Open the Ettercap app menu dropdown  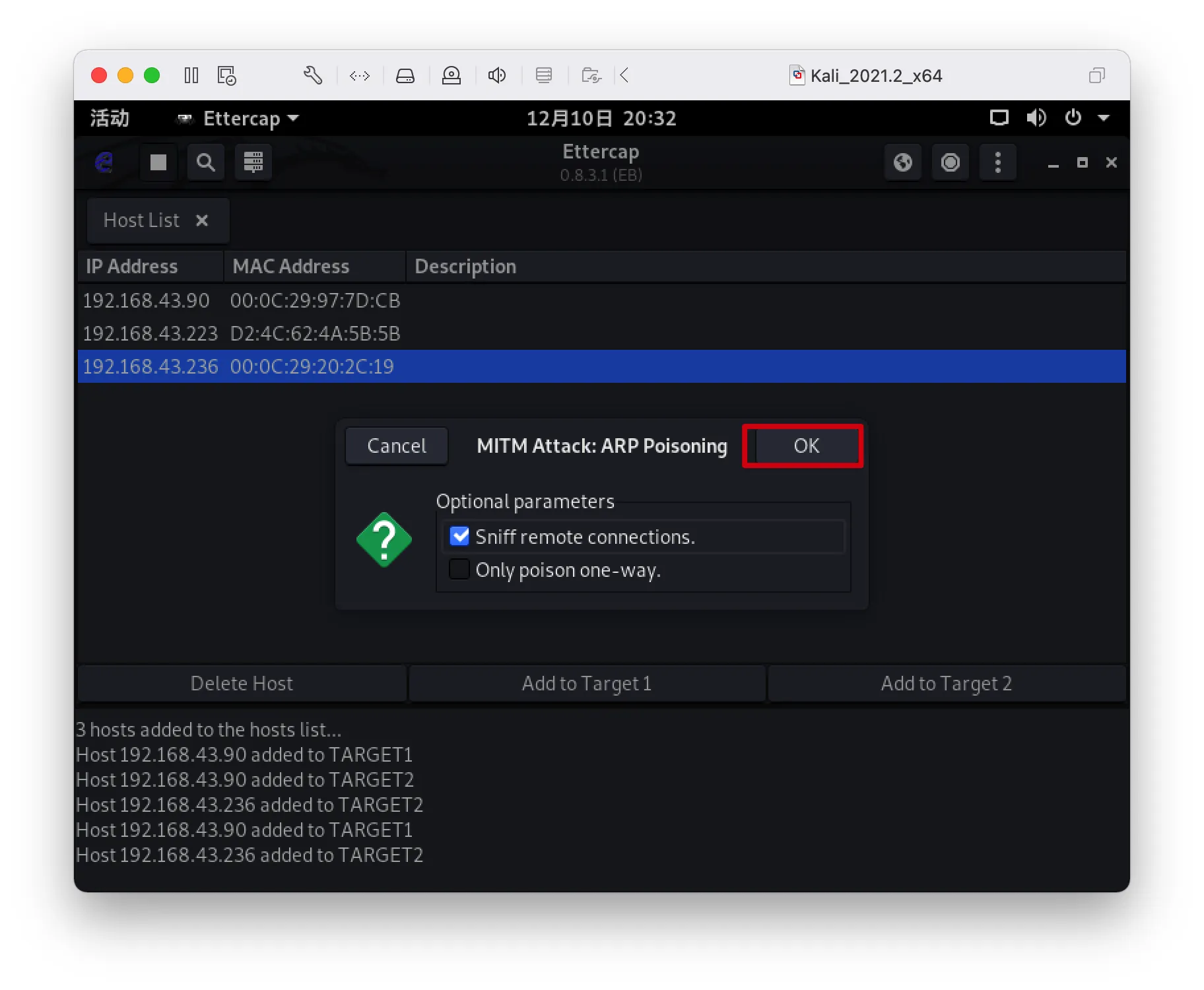(238, 118)
